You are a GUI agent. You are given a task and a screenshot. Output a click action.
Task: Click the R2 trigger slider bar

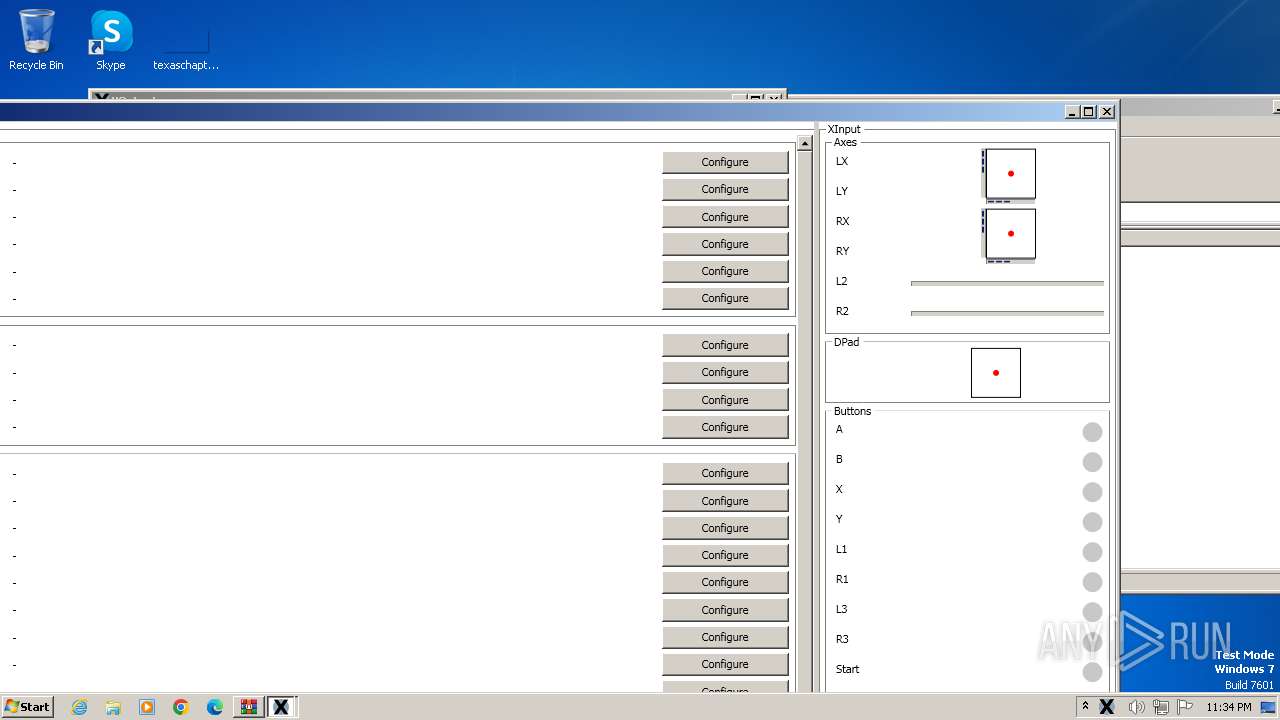[x=1007, y=313]
